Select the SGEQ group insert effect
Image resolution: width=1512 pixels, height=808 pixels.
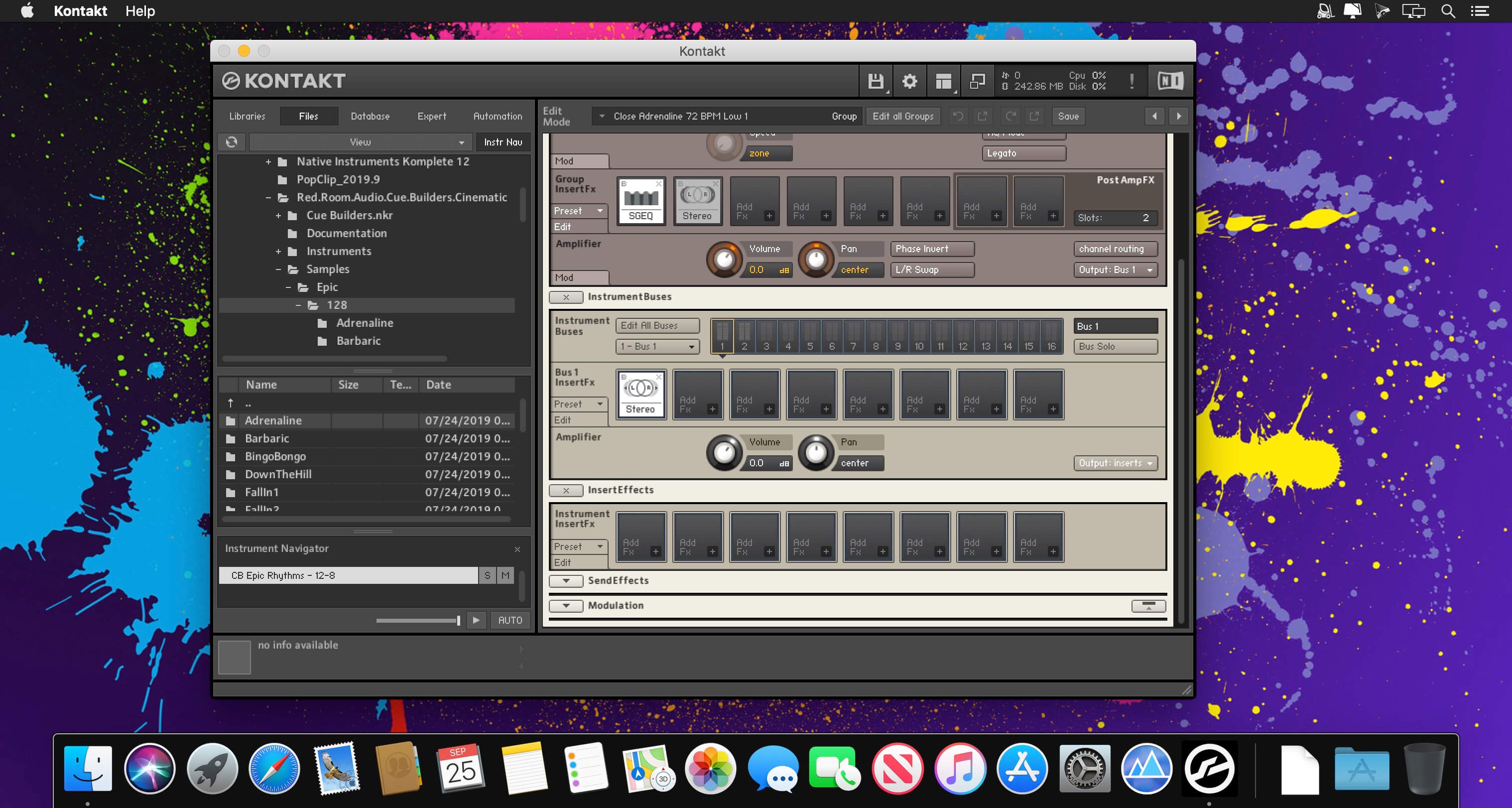click(641, 200)
